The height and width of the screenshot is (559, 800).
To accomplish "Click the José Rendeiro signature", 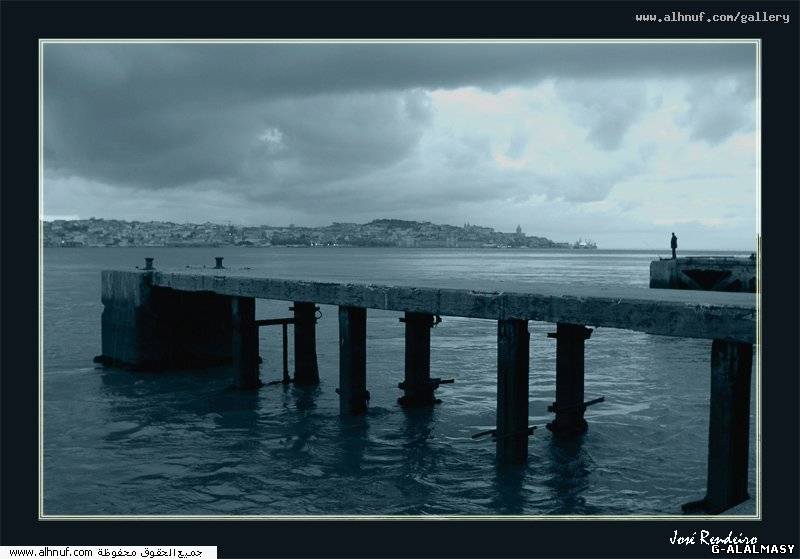I will tap(712, 537).
